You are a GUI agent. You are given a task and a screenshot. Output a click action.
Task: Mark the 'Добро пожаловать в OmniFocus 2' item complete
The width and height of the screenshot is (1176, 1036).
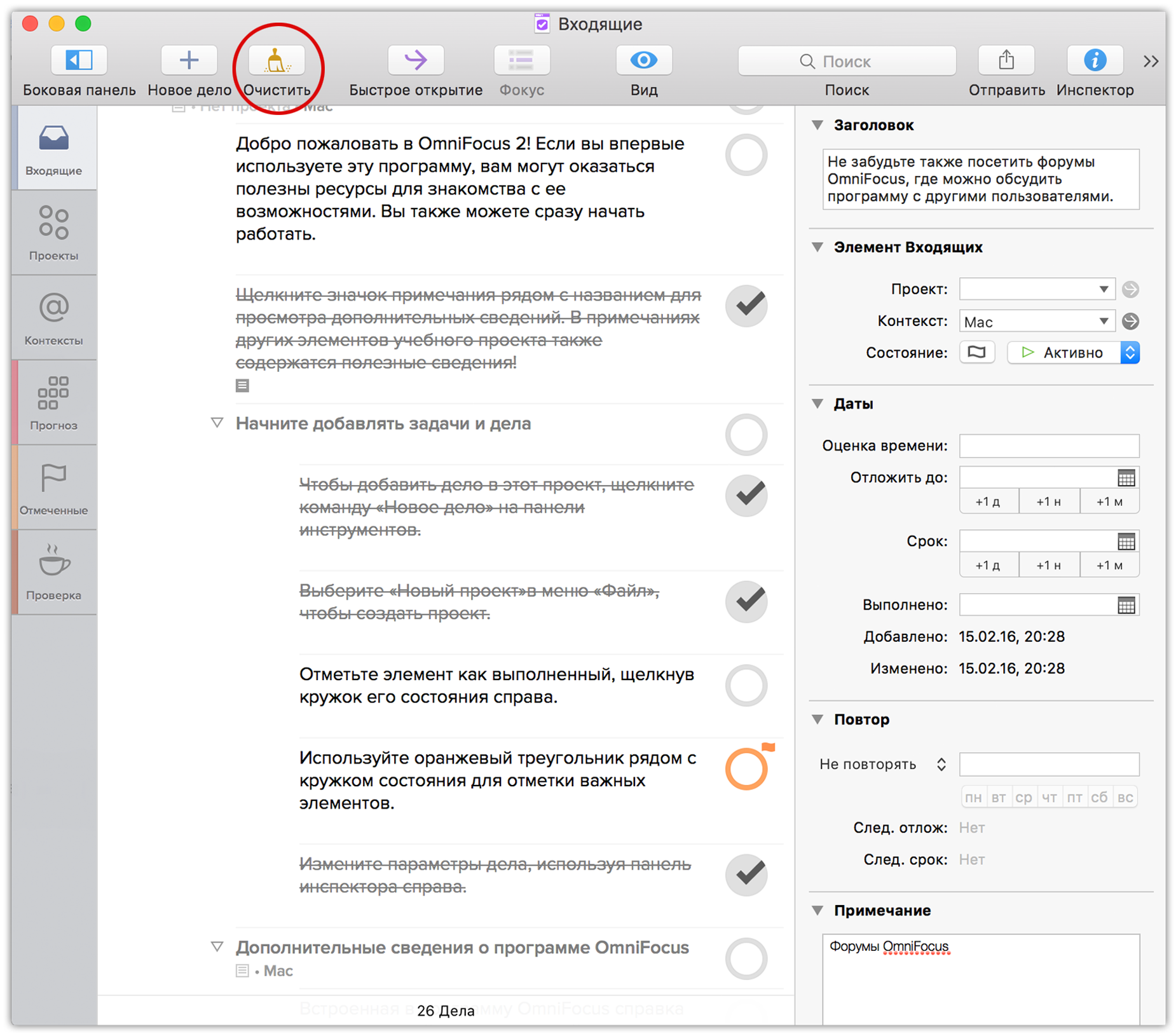click(746, 155)
